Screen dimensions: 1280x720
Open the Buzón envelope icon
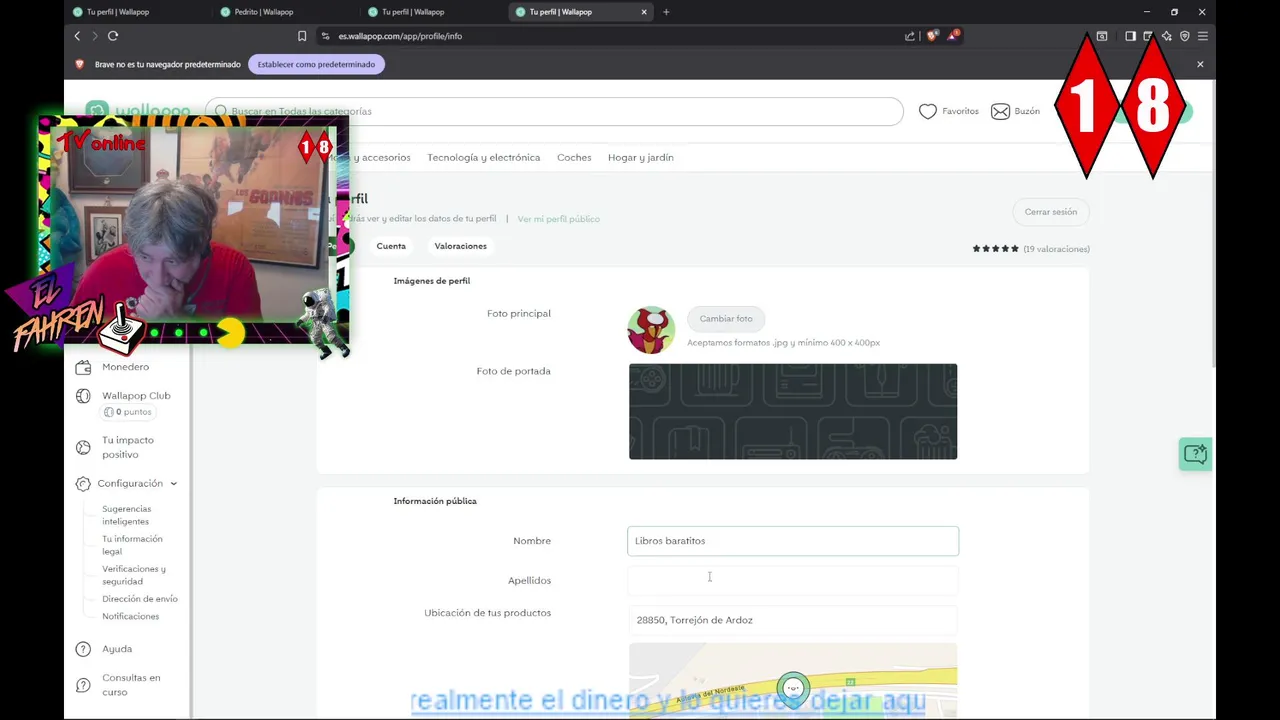(x=1000, y=111)
